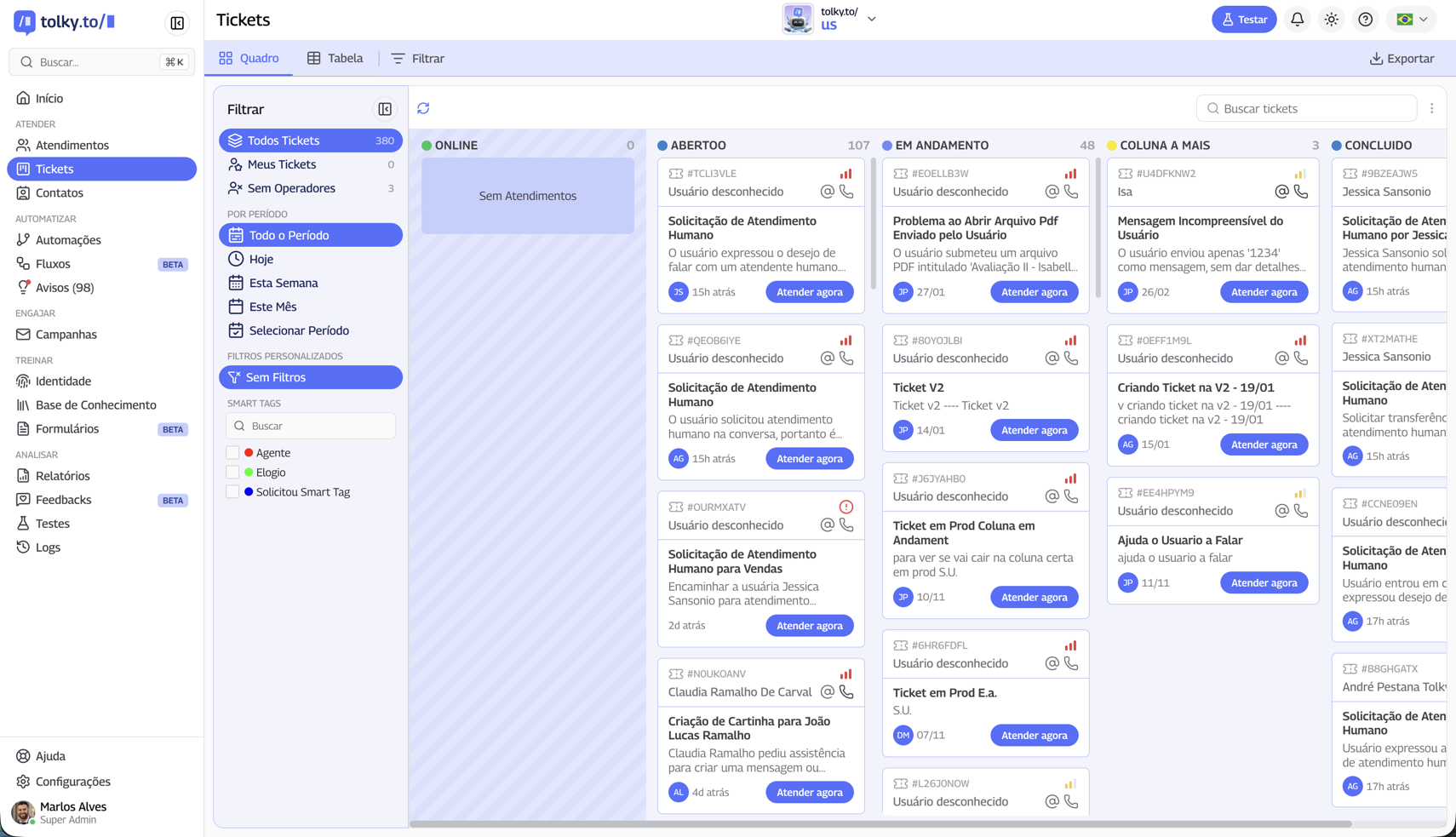Open the three-dot menu beside ticket search
The image size is (1456, 837).
click(1431, 109)
